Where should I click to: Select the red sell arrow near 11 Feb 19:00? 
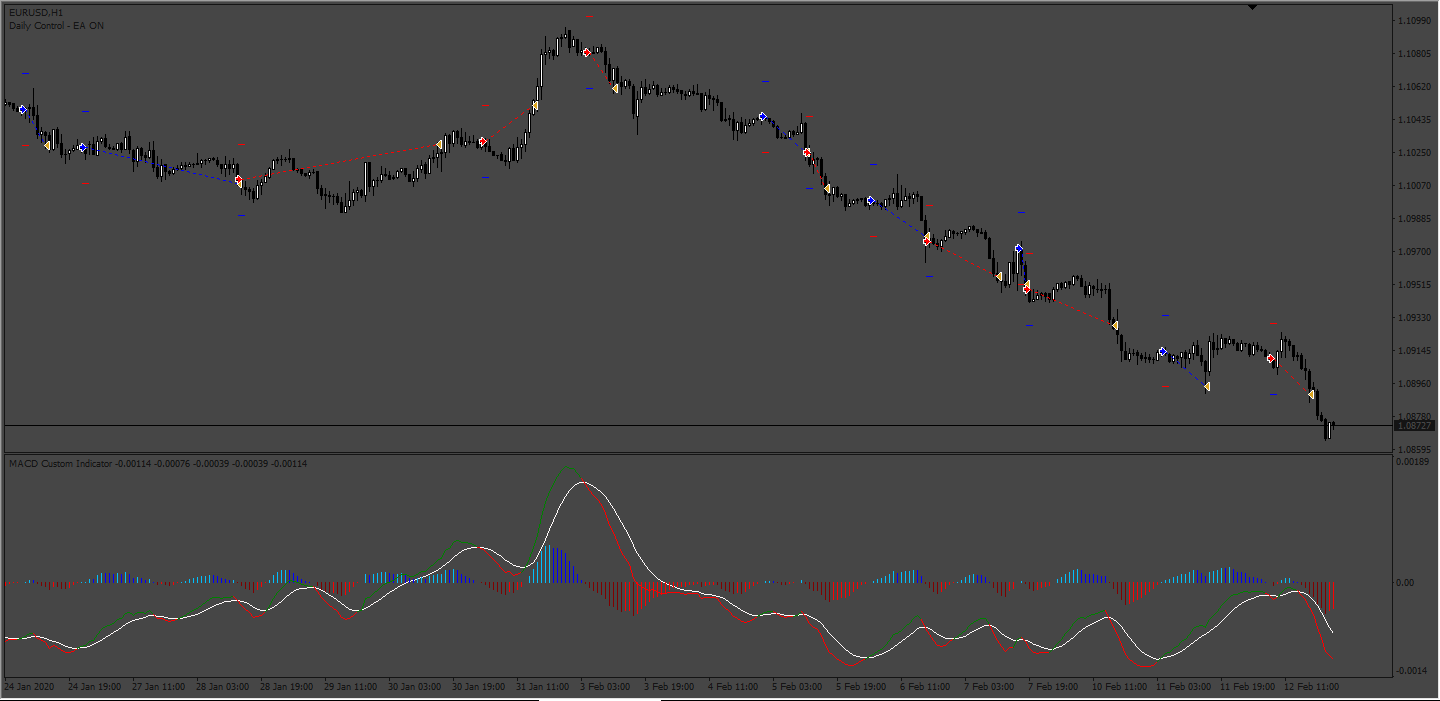click(x=1270, y=358)
